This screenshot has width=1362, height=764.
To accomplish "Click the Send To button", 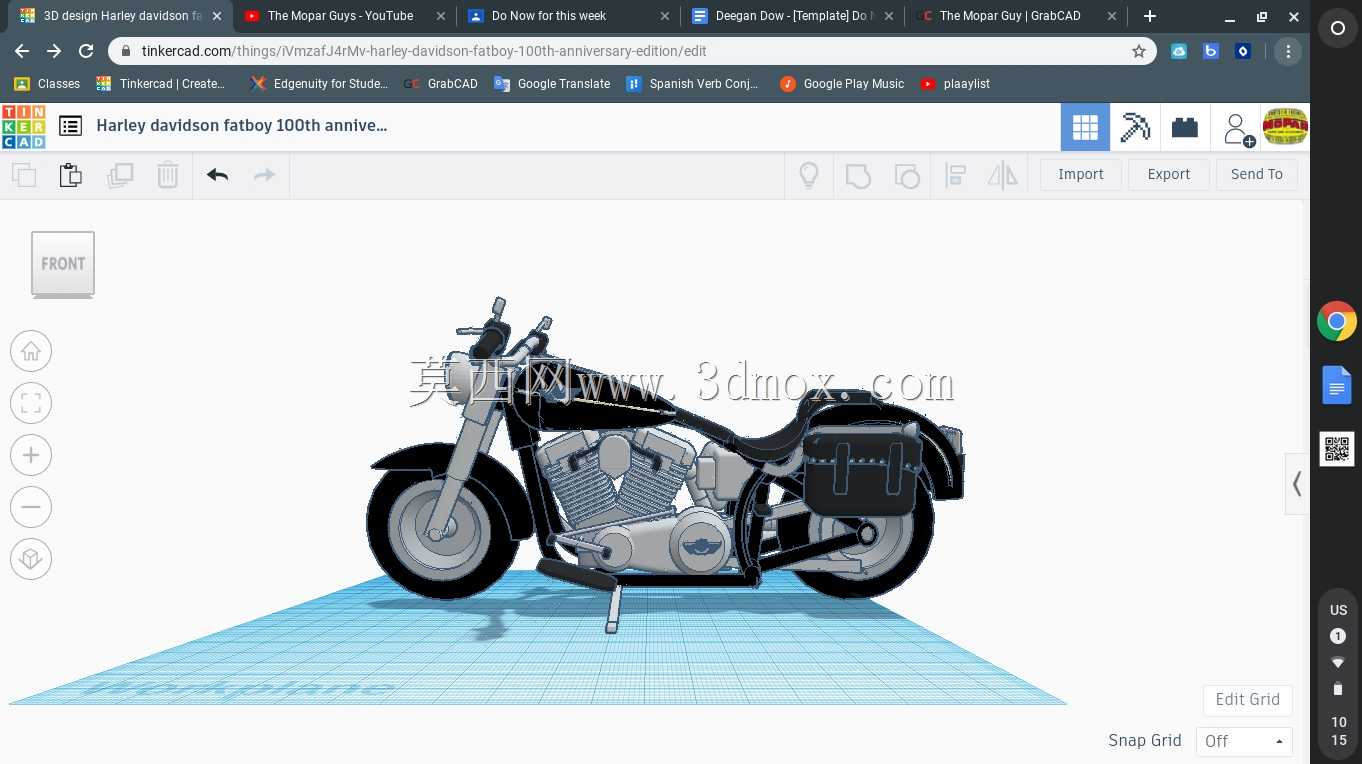I will [1257, 174].
